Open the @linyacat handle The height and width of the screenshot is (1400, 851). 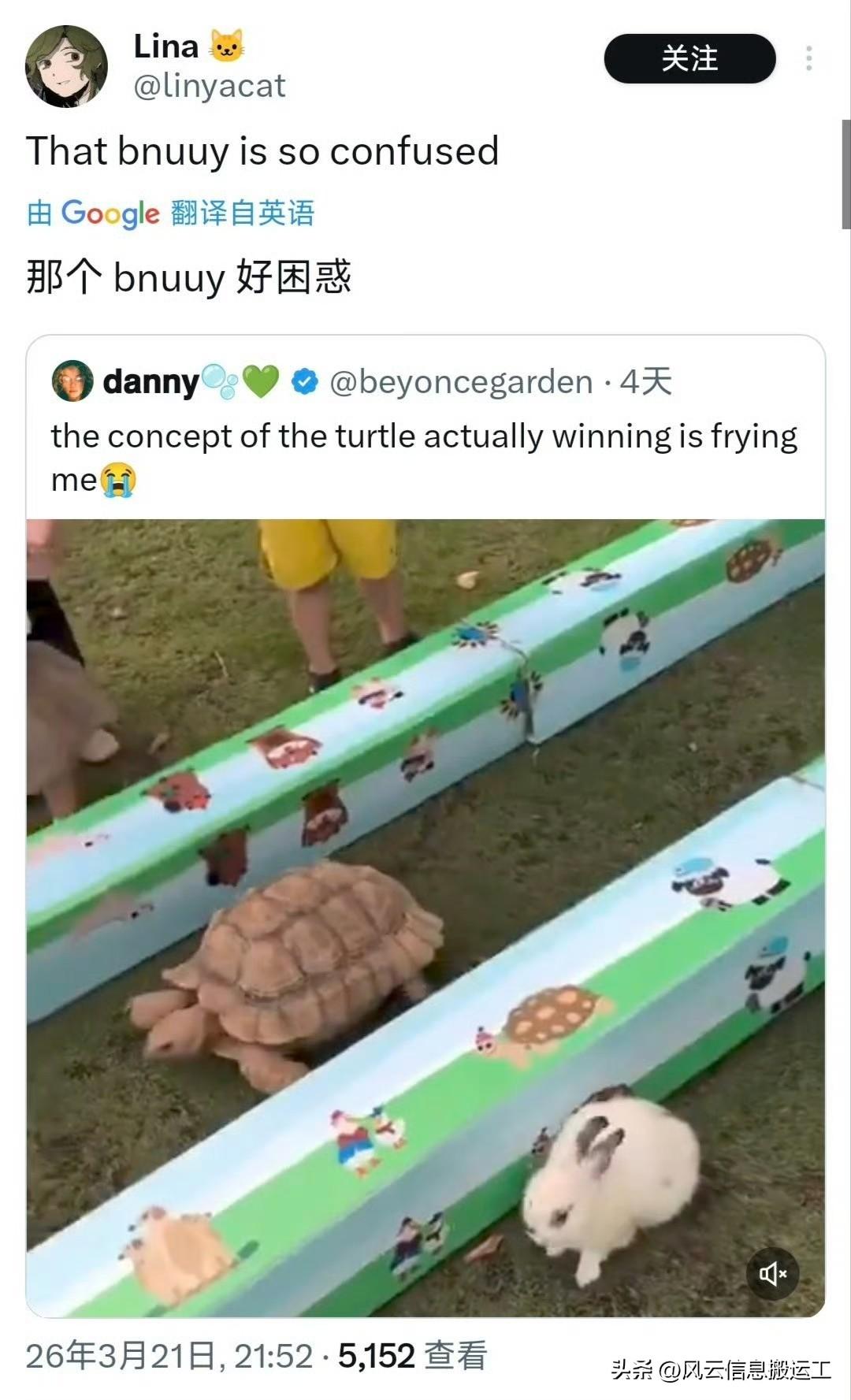(x=210, y=86)
